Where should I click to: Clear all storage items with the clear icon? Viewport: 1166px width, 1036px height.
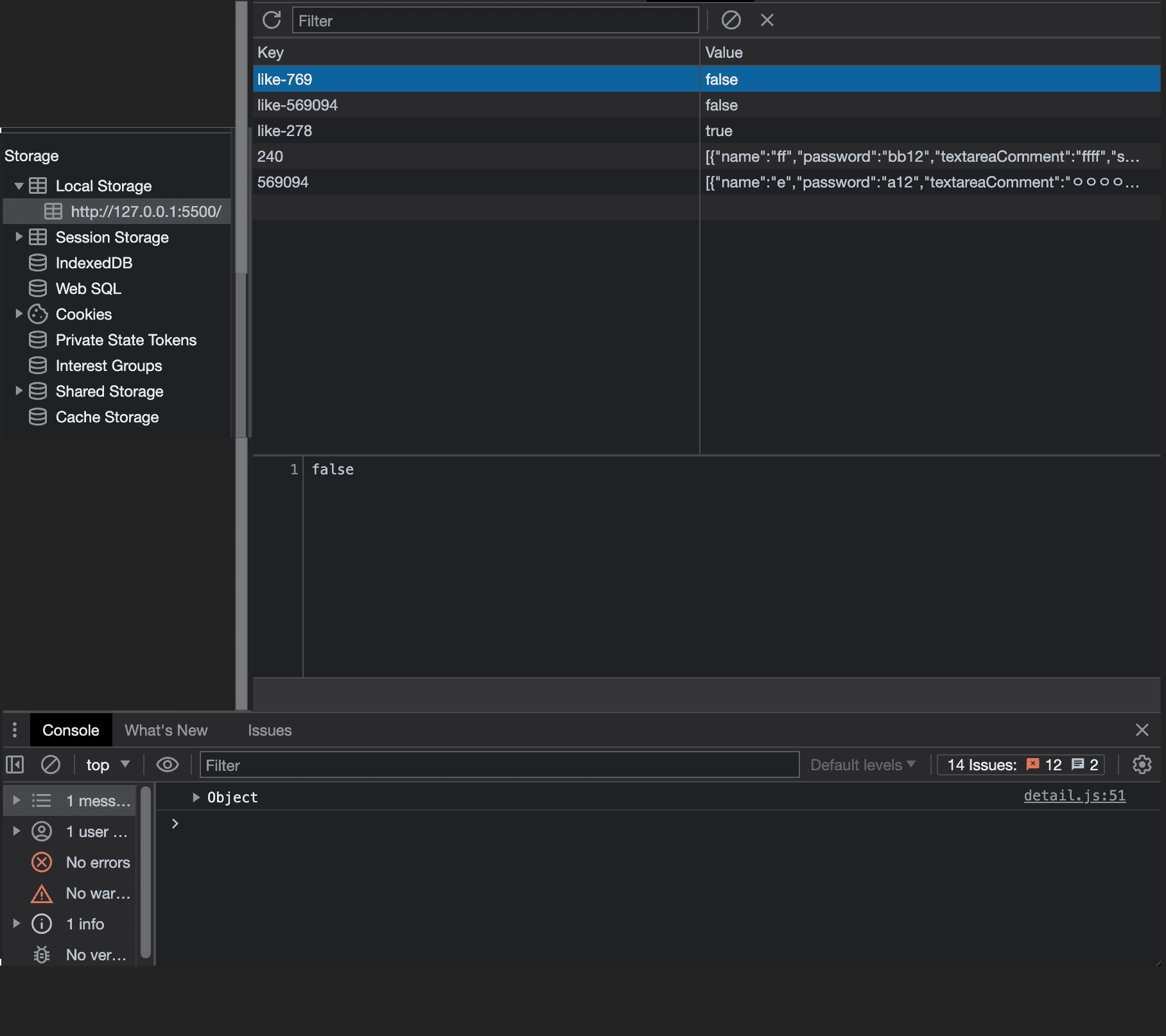(731, 20)
